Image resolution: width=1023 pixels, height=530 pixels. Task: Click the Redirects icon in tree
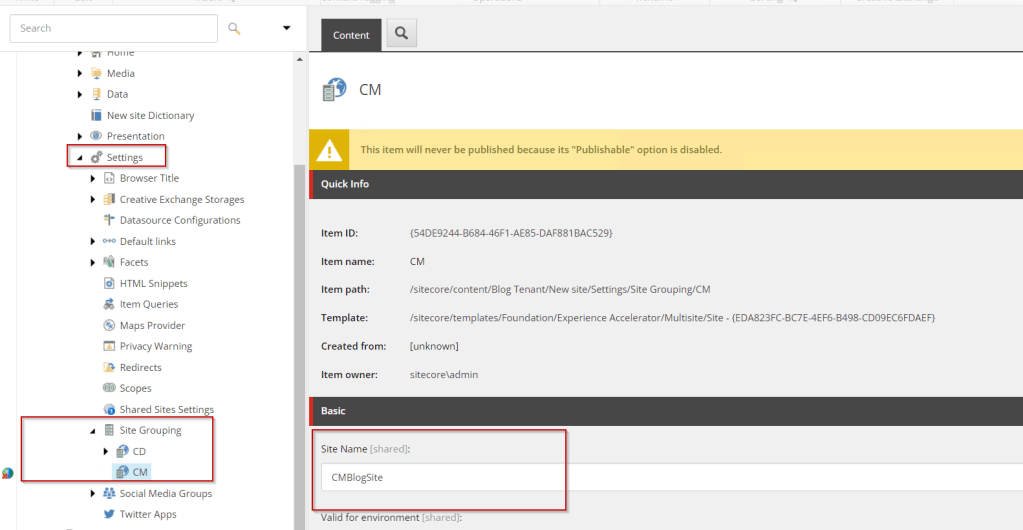coord(109,367)
